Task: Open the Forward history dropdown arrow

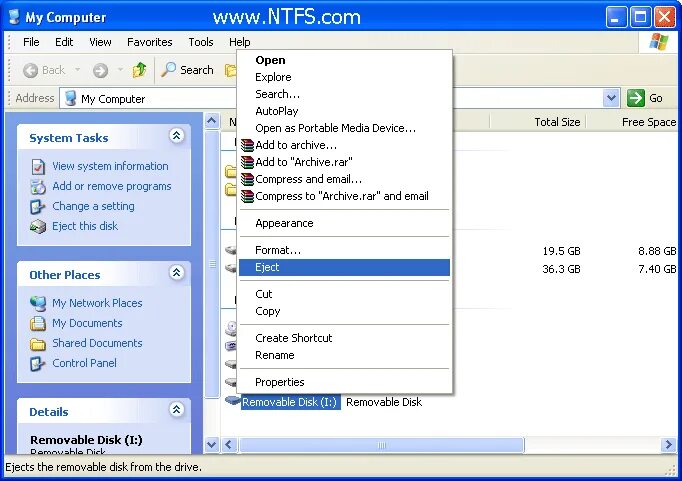Action: click(120, 70)
